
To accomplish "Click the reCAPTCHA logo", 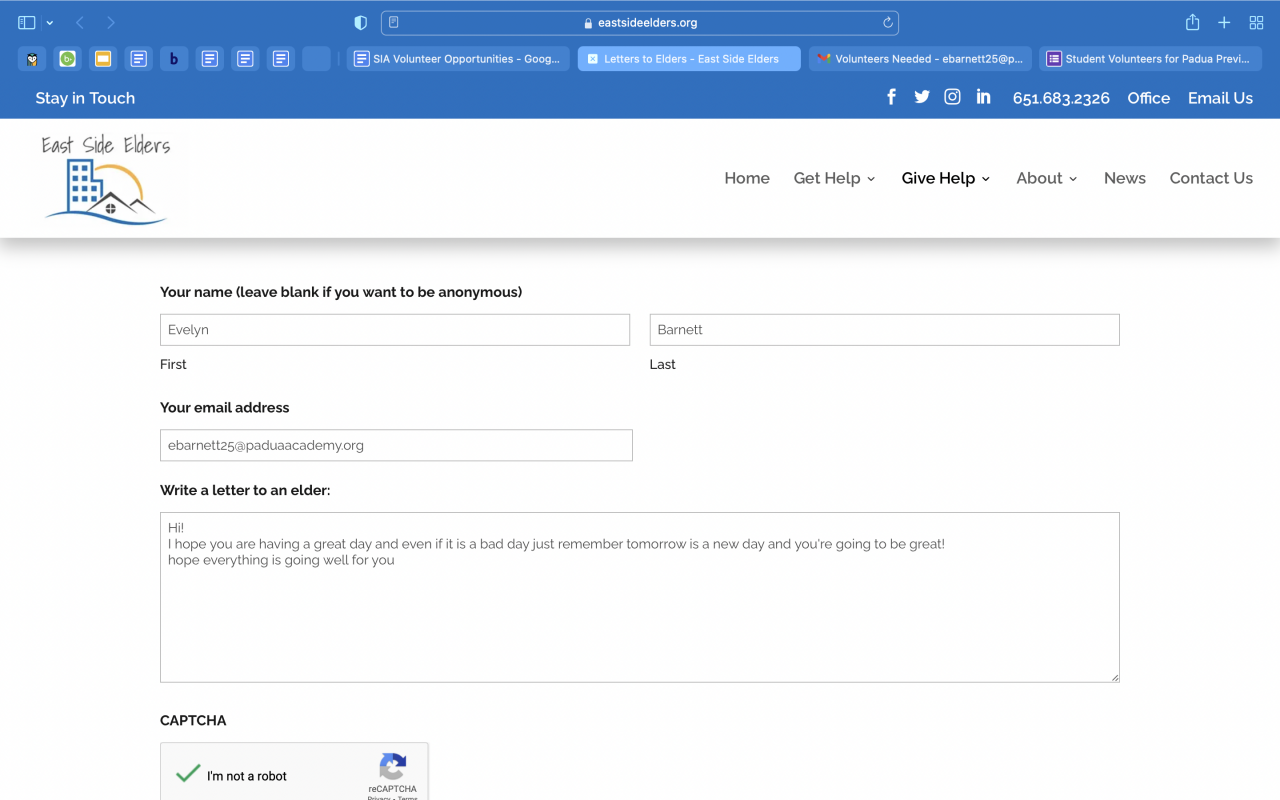I will tap(393, 767).
